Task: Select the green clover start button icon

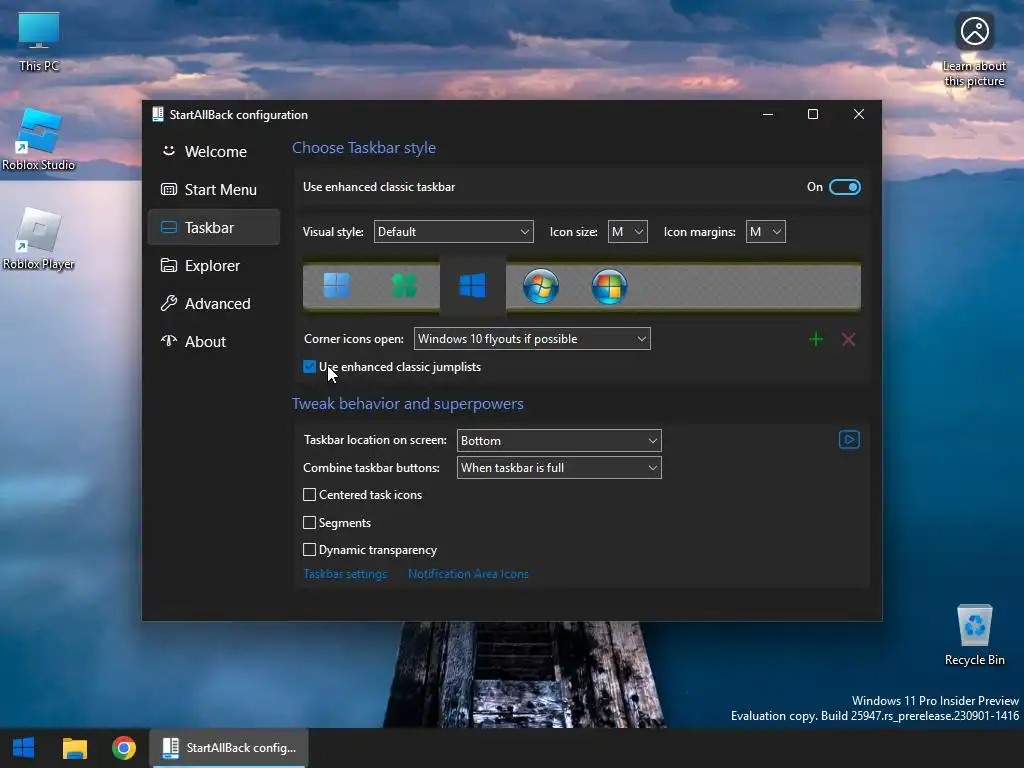Action: click(x=404, y=286)
